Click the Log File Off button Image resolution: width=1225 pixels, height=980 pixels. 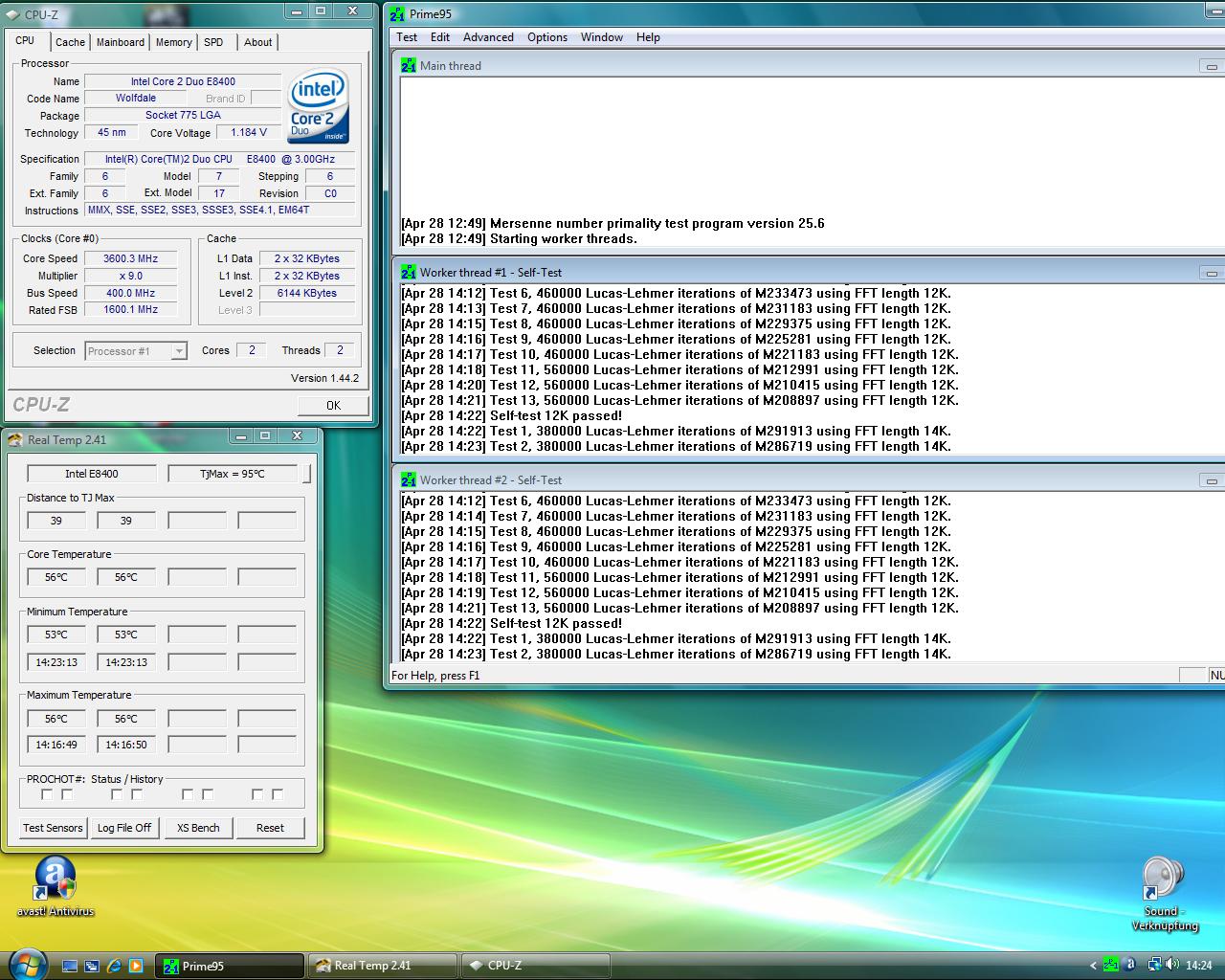(x=124, y=828)
